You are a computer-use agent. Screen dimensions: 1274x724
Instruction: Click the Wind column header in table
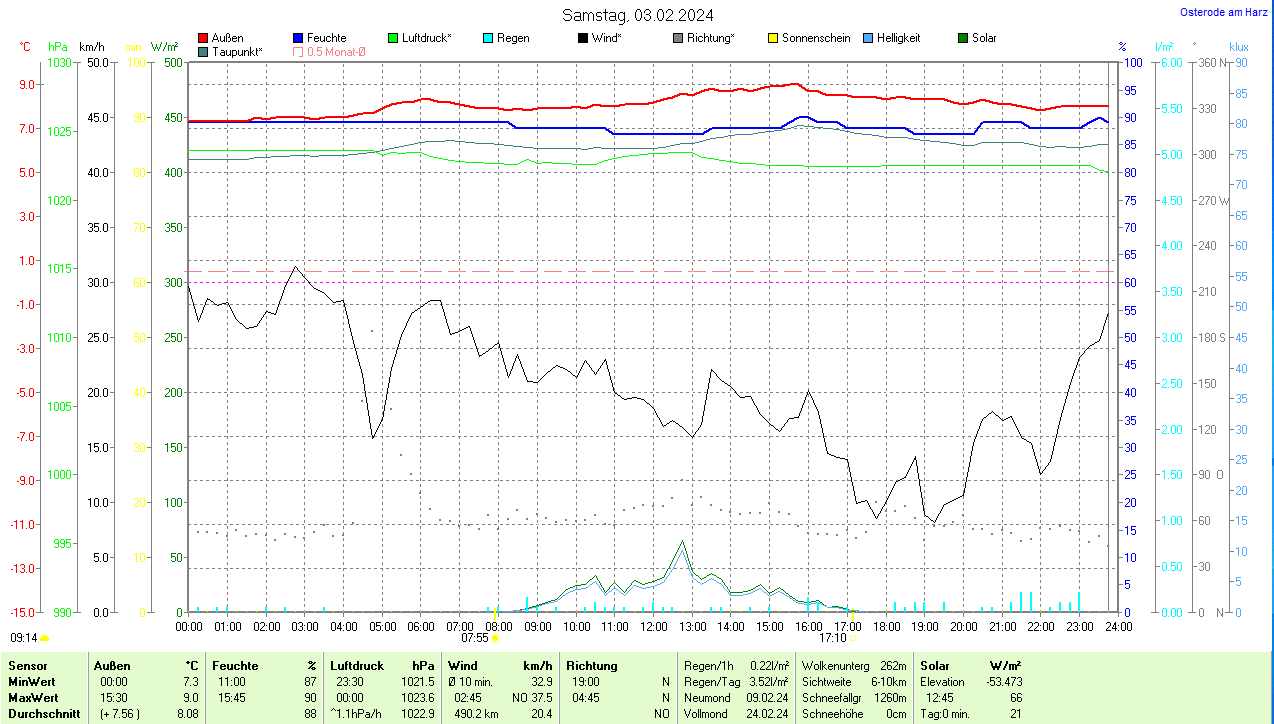[462, 666]
